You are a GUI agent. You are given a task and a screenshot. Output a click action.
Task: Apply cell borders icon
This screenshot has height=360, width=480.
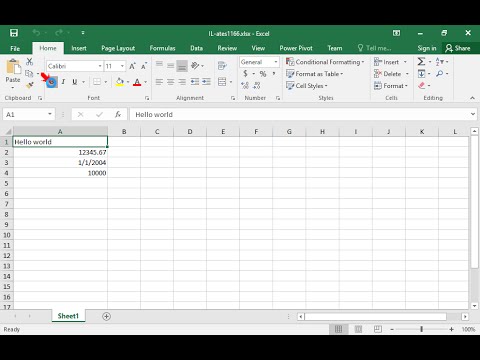(x=97, y=82)
